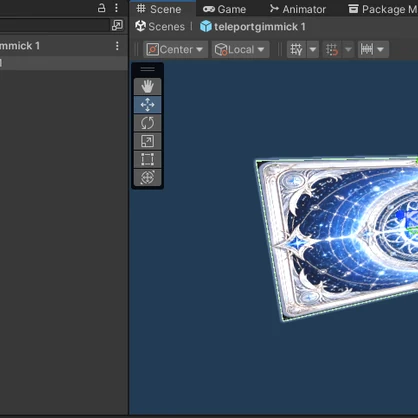Select the Rect tool

(147, 159)
